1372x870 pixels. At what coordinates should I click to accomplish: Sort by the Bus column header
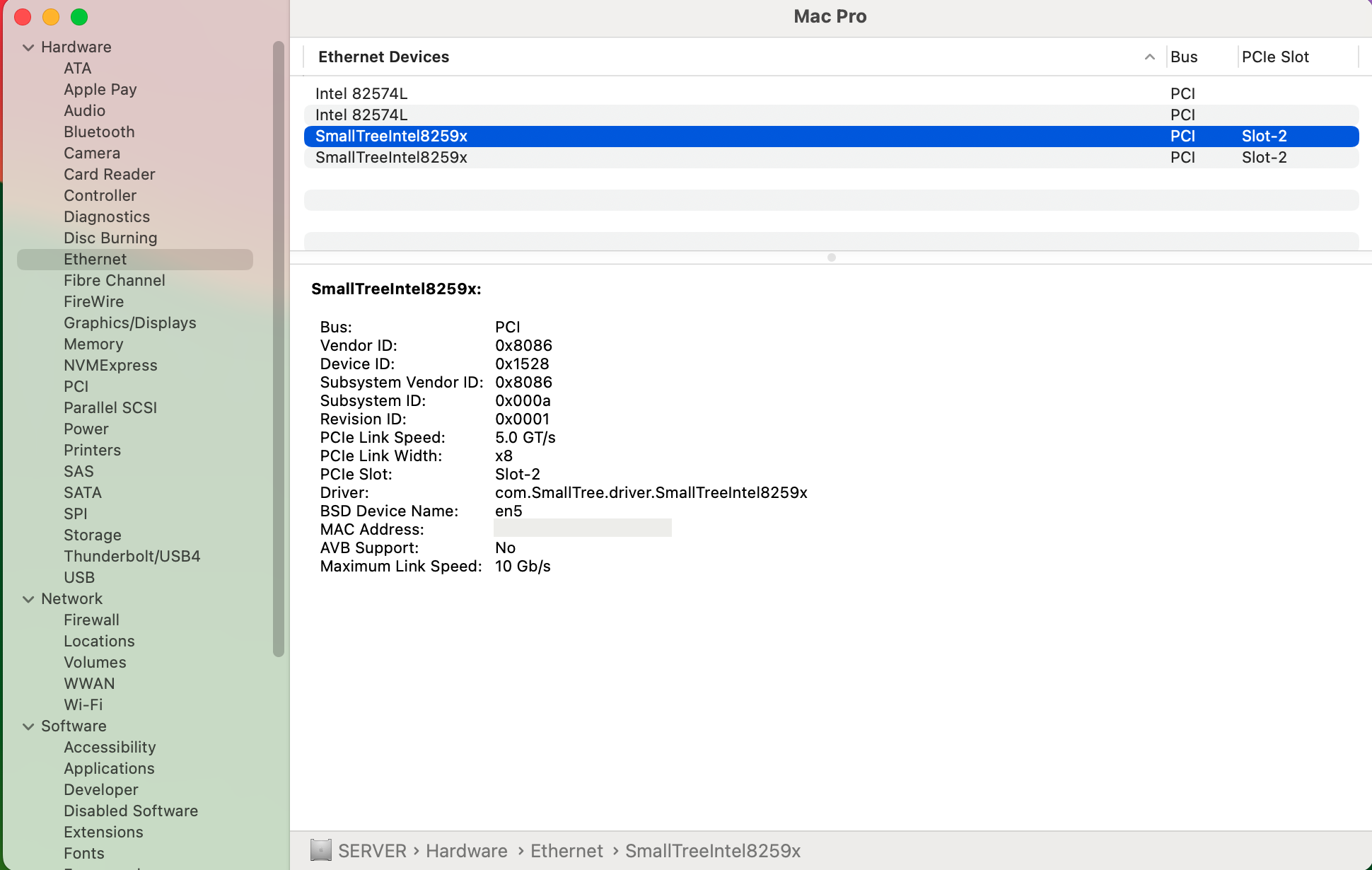pos(1184,57)
